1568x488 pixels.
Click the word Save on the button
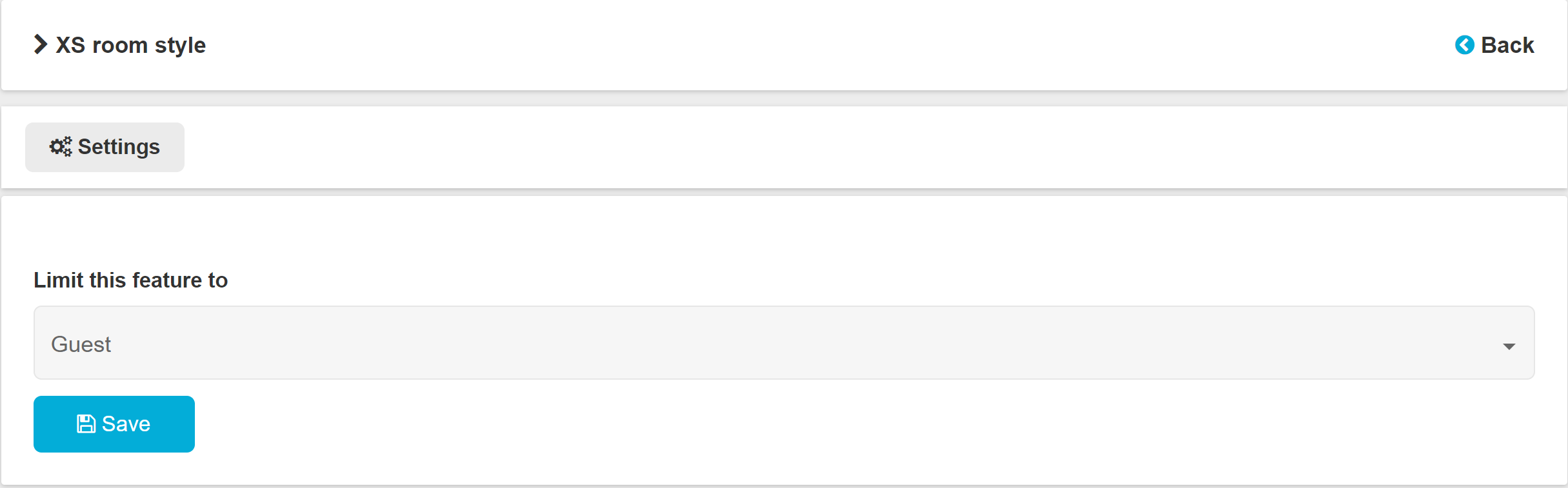click(x=126, y=424)
